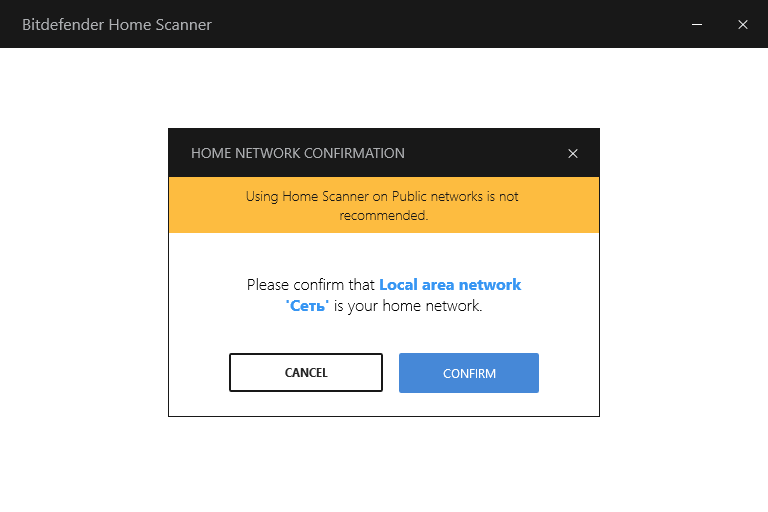Click the blank area right of the dialog

(684, 272)
